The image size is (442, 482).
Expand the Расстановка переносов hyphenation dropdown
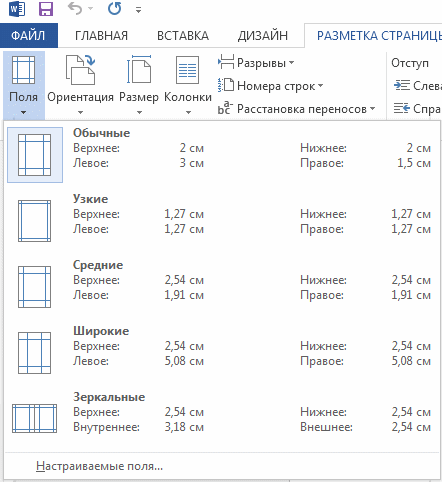296,109
